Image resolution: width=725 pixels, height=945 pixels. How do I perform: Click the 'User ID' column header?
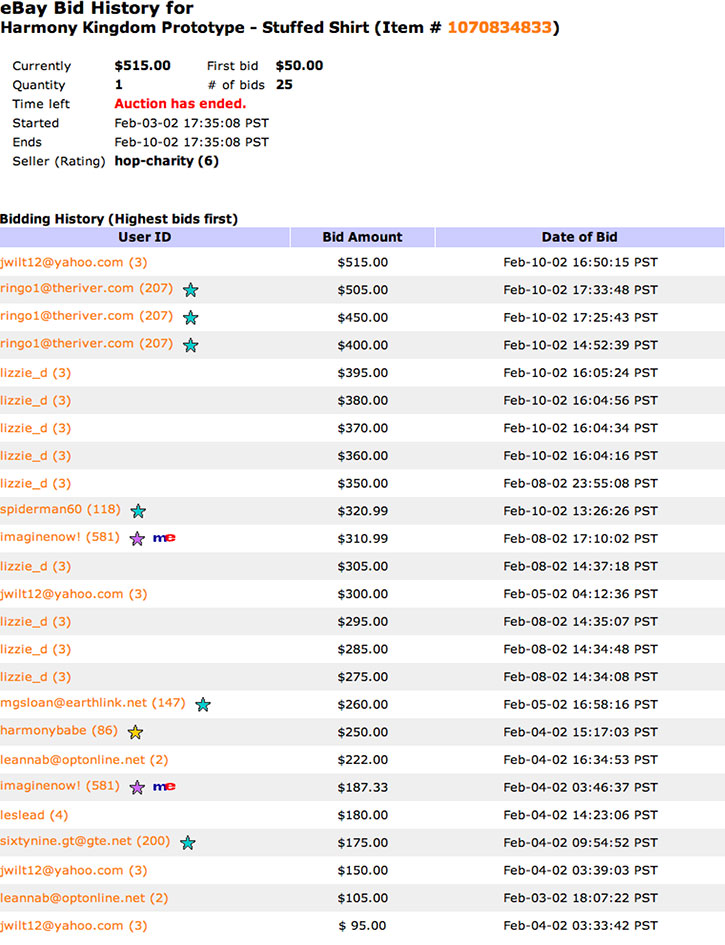tap(145, 237)
